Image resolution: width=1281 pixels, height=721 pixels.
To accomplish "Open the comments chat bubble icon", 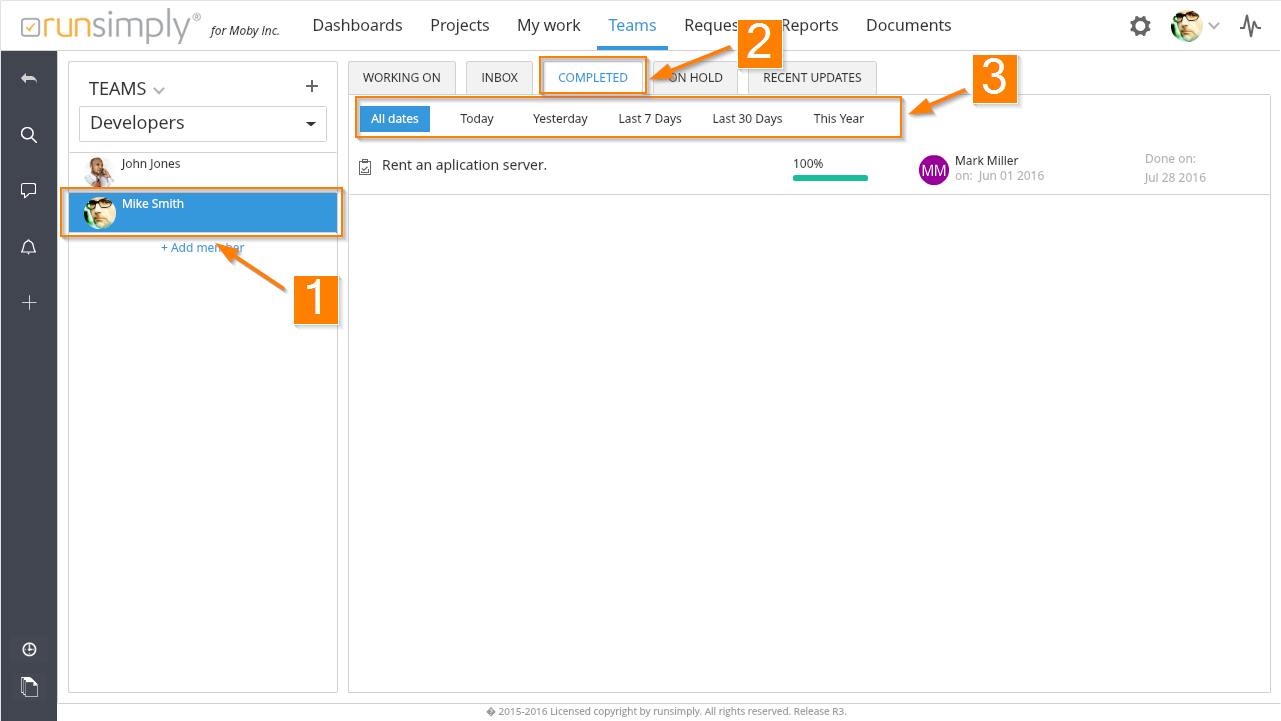I will tap(29, 191).
